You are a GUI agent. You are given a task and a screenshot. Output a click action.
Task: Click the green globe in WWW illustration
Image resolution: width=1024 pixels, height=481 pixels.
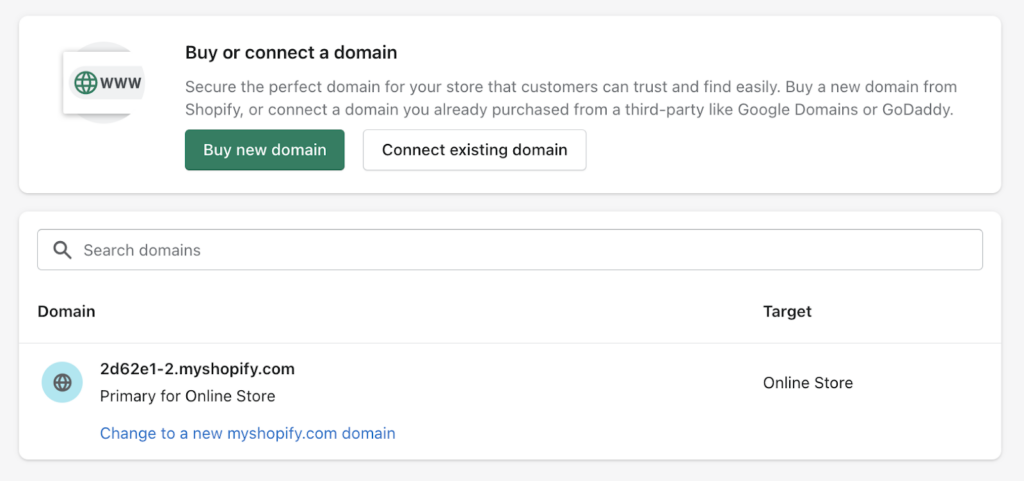[x=86, y=83]
